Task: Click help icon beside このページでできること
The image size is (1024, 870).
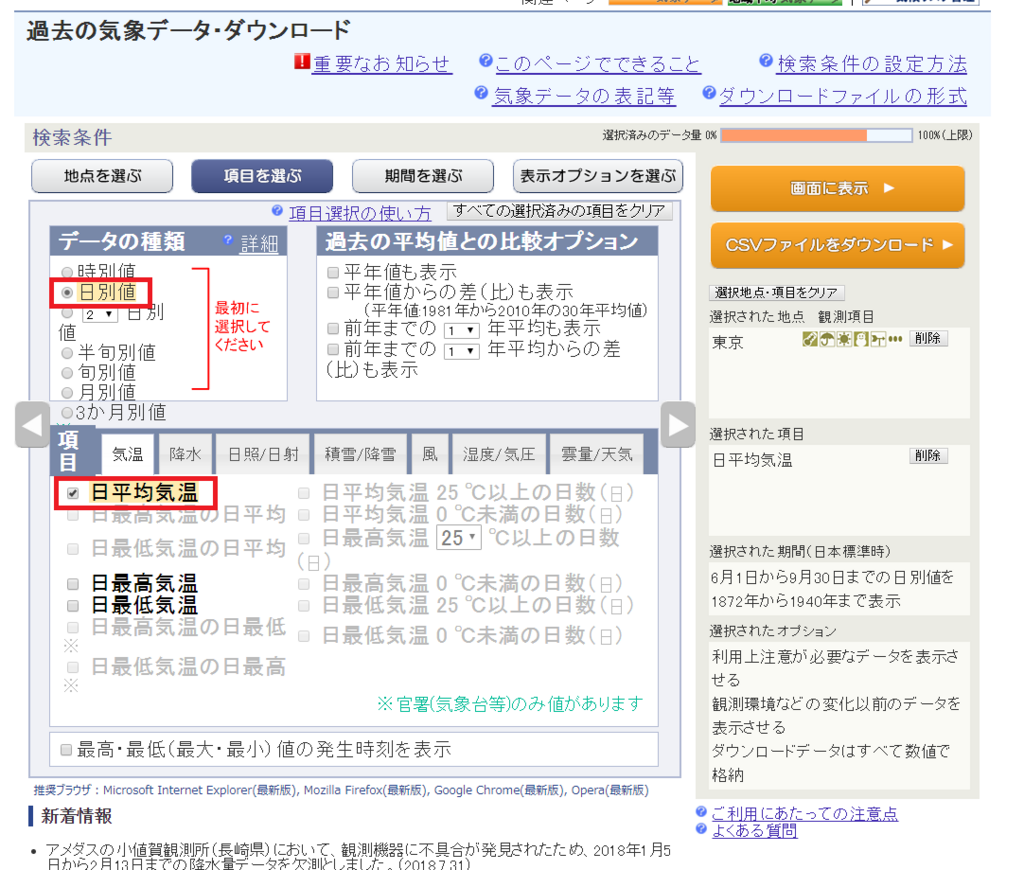Action: pyautogui.click(x=485, y=61)
